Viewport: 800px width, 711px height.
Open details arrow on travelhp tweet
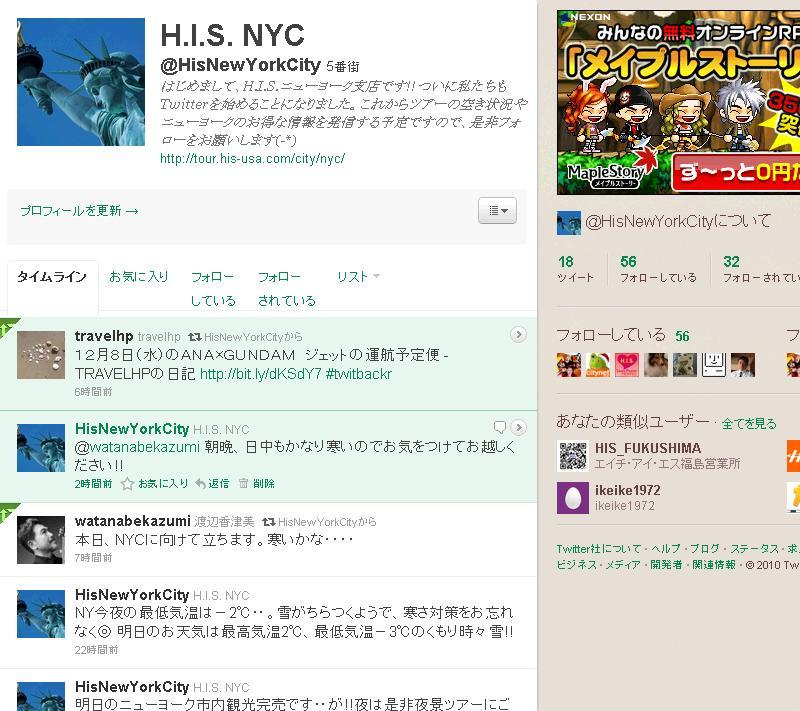click(x=518, y=335)
